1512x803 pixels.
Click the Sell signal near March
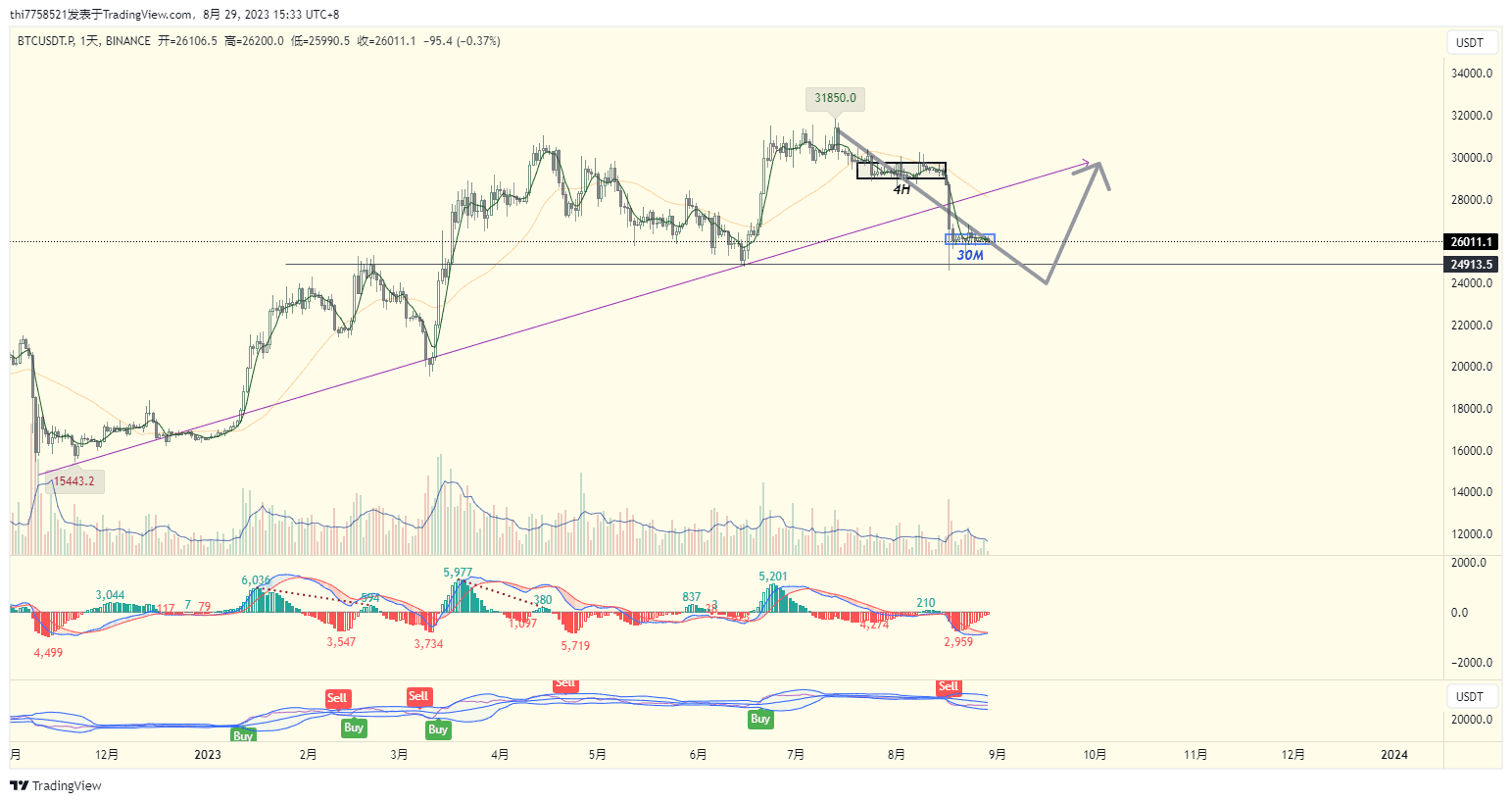[x=418, y=696]
